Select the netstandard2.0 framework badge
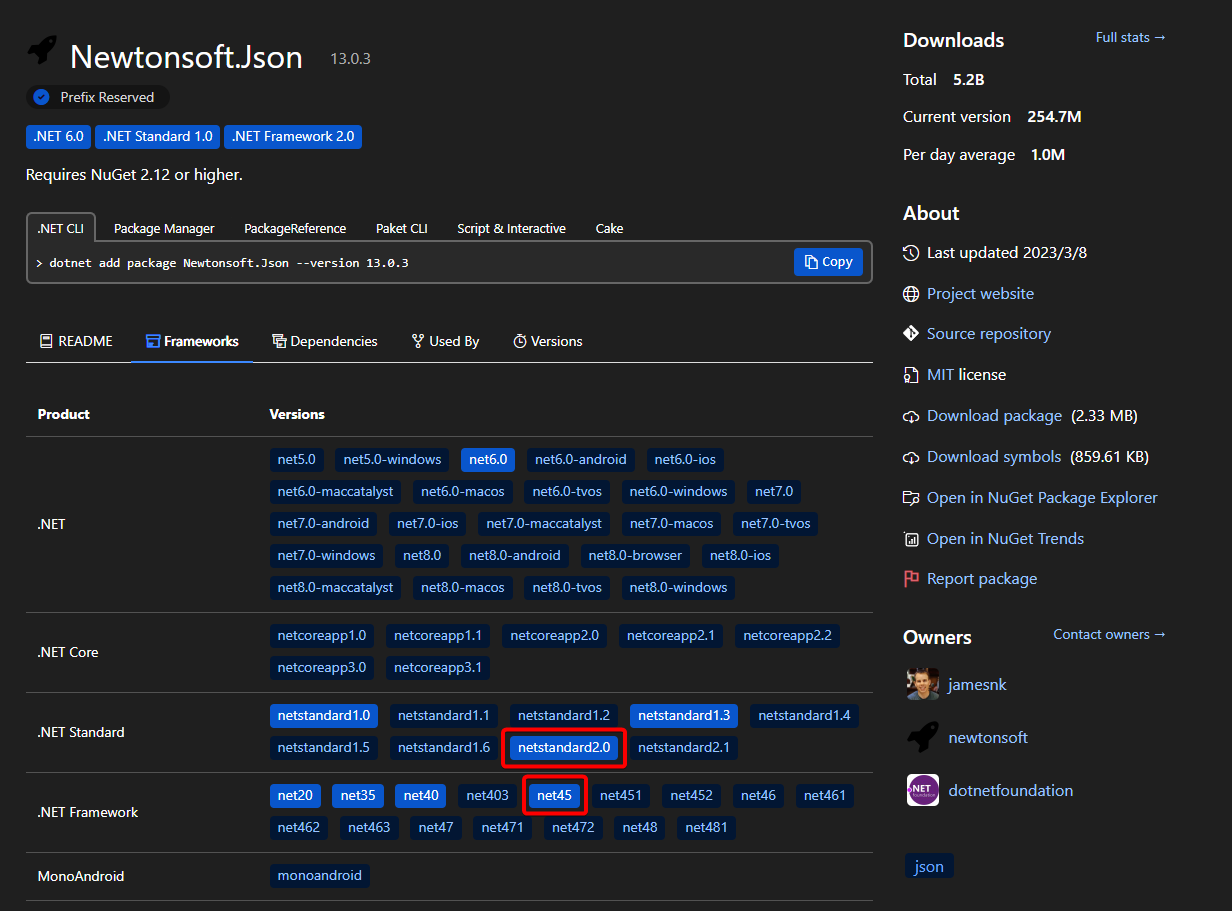1232x911 pixels. (564, 747)
